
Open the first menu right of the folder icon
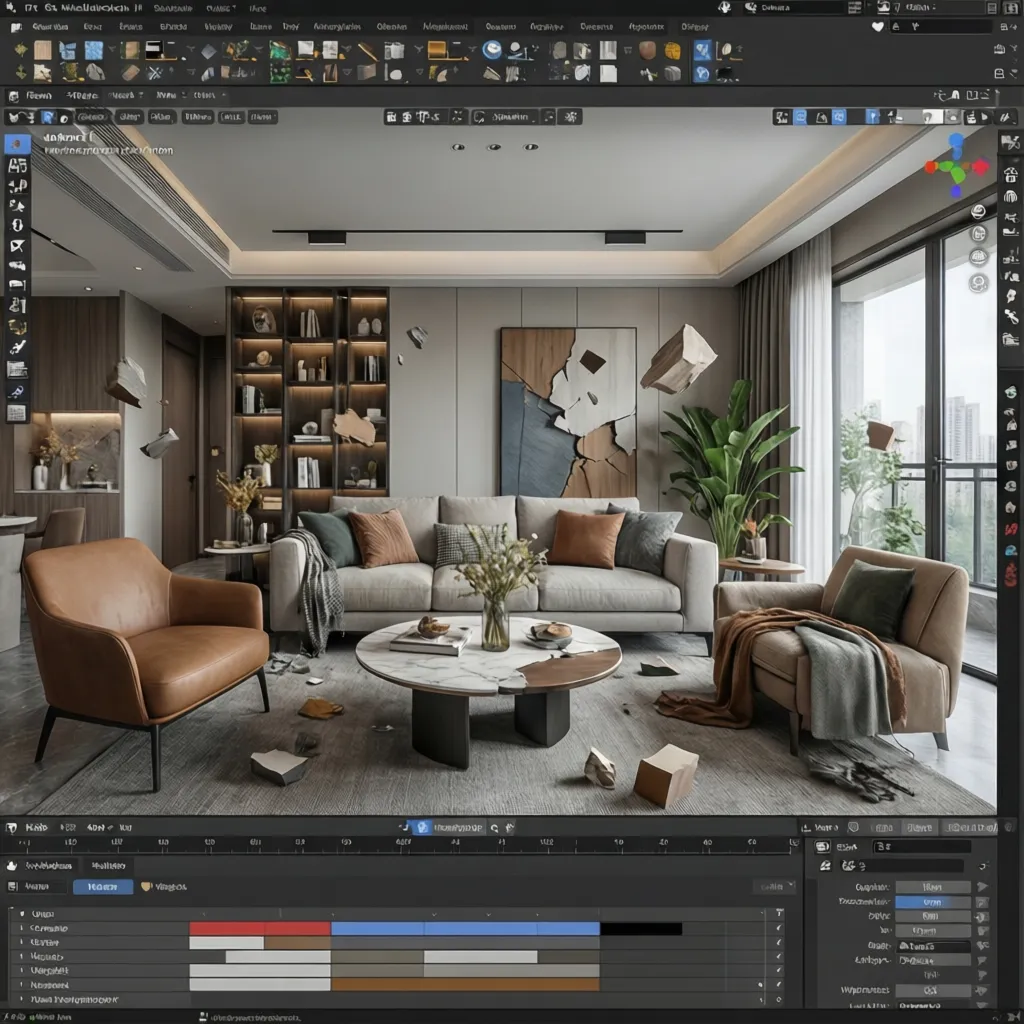pyautogui.click(x=50, y=27)
